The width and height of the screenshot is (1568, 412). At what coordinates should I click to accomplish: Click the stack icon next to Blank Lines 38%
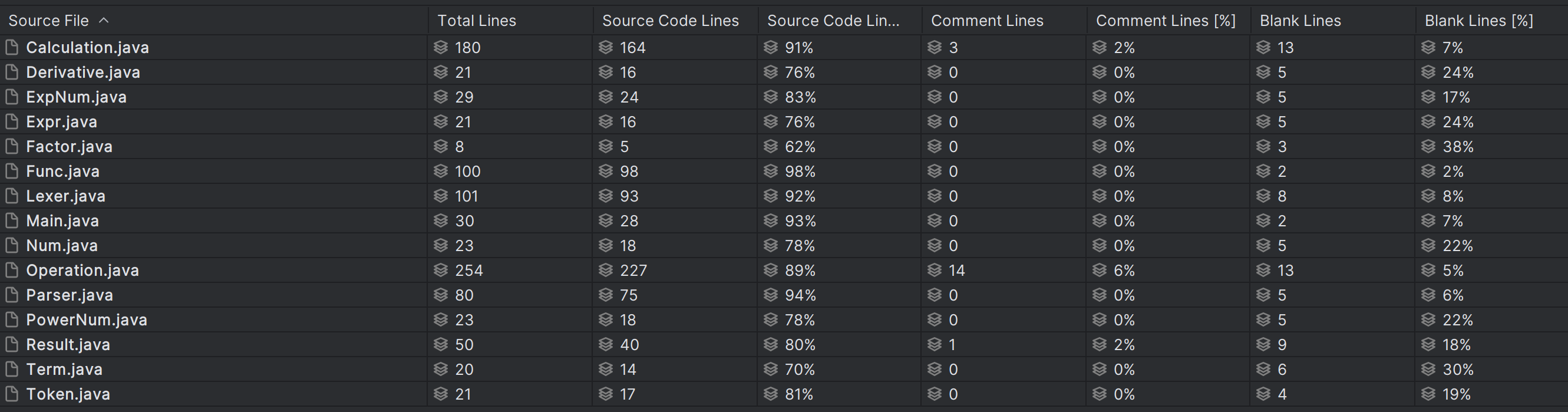tap(1428, 147)
